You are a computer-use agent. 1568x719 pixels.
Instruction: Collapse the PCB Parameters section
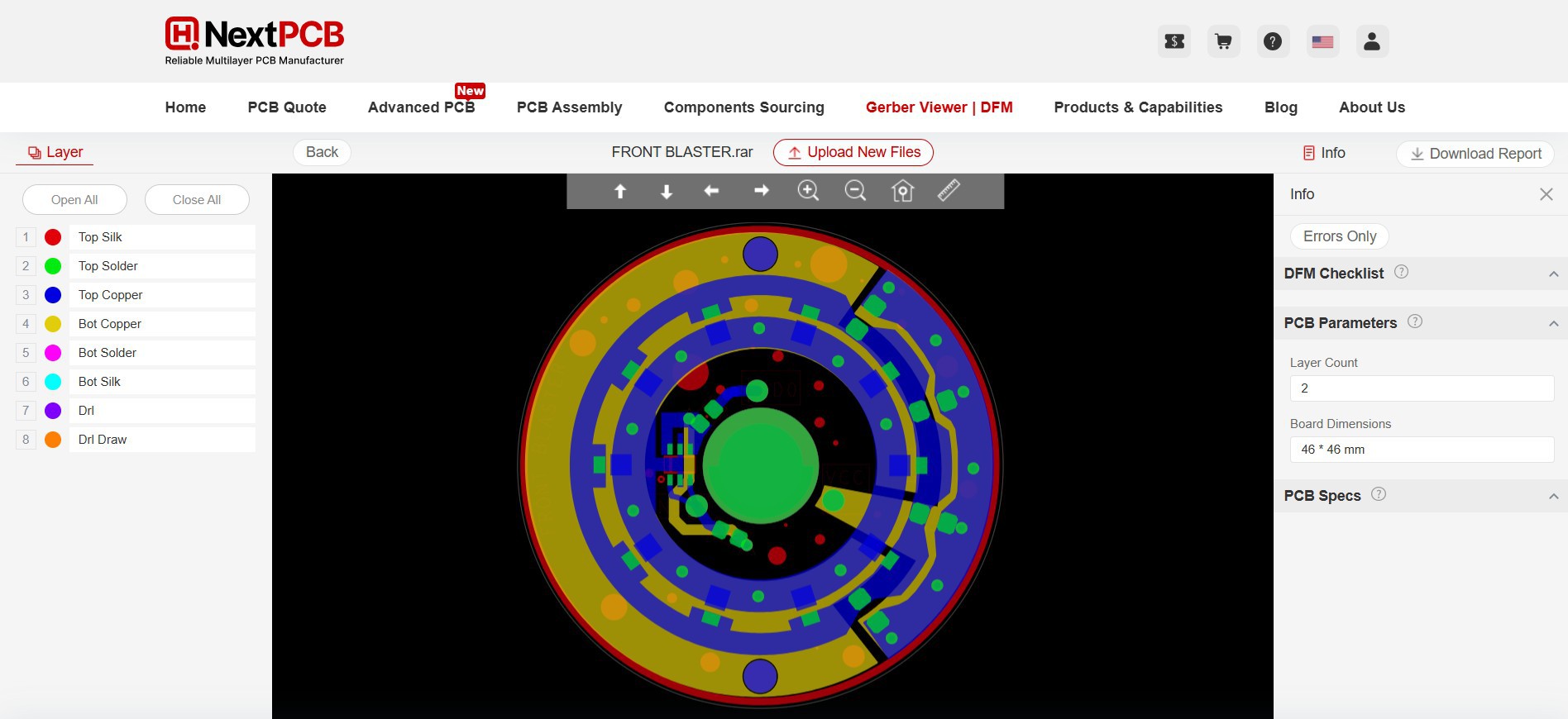[x=1553, y=323]
